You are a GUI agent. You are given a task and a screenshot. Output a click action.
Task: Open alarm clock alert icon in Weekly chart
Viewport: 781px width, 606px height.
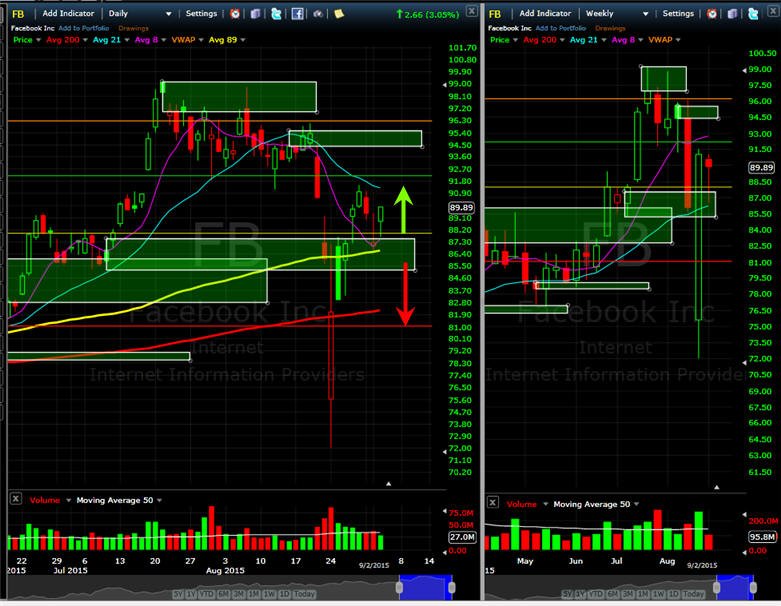712,14
